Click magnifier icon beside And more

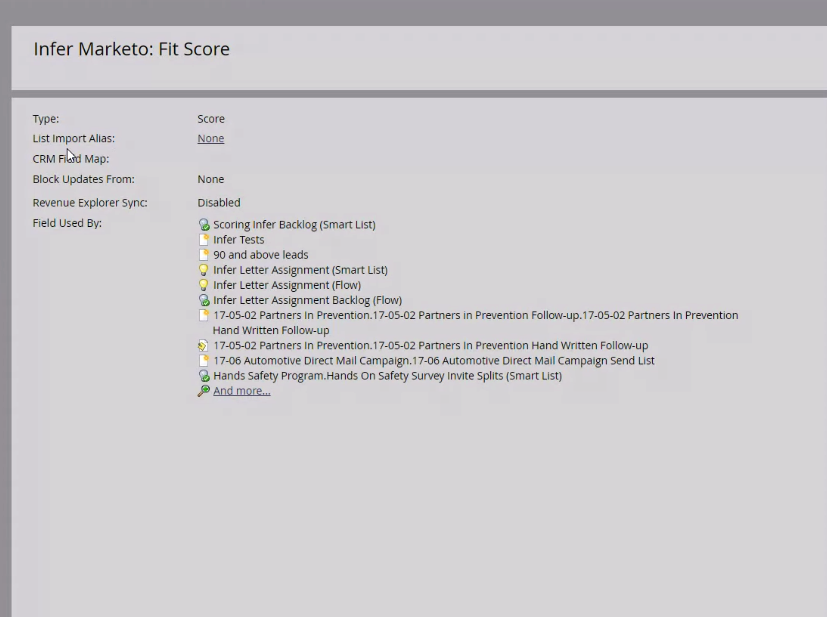203,391
